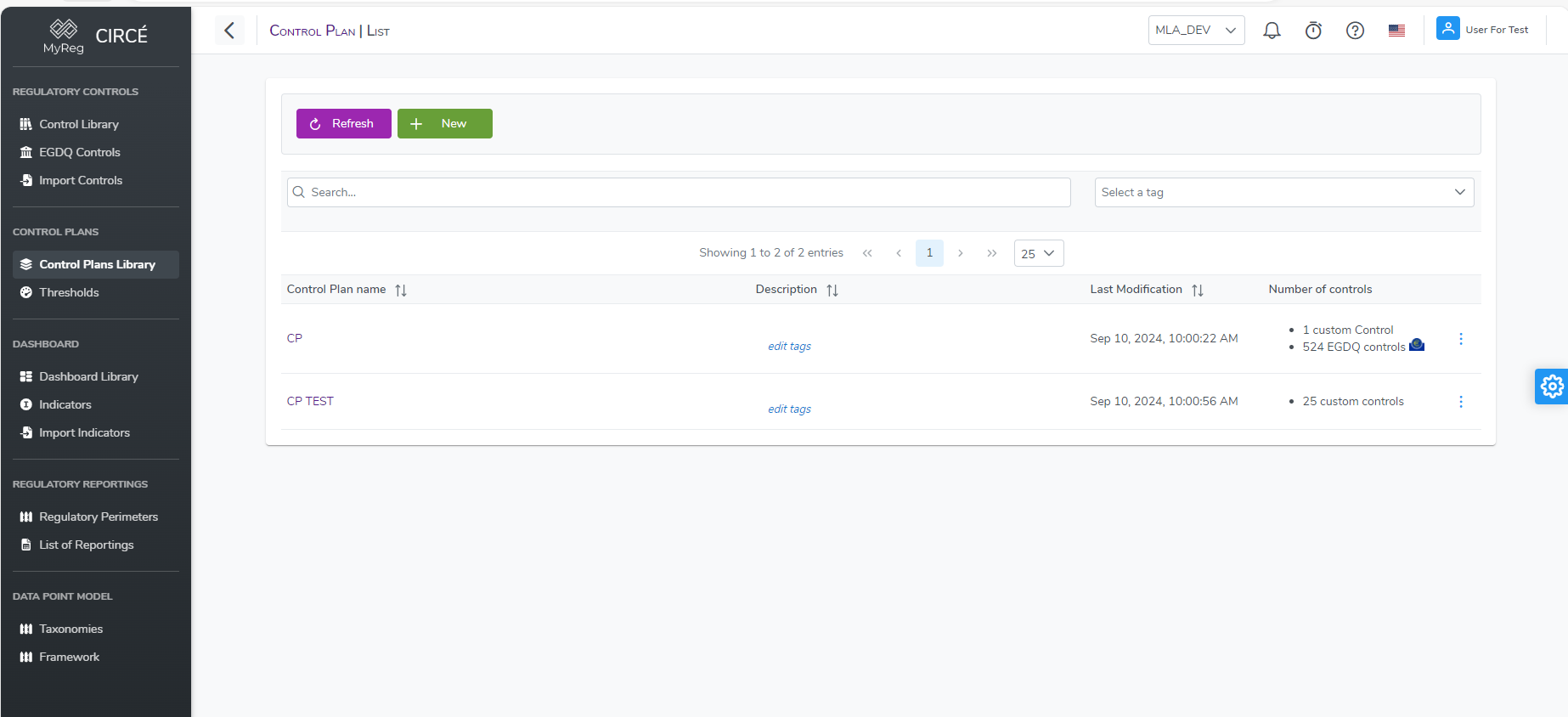Click the green New button
Image resolution: width=1568 pixels, height=717 pixels.
pos(444,124)
